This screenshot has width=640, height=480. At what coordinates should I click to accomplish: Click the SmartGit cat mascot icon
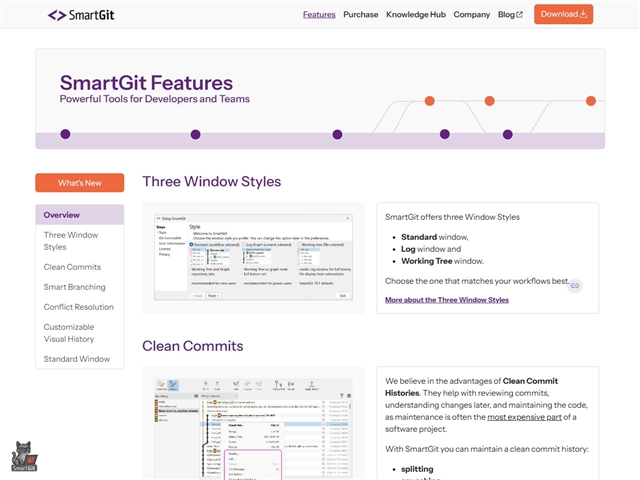[x=24, y=455]
